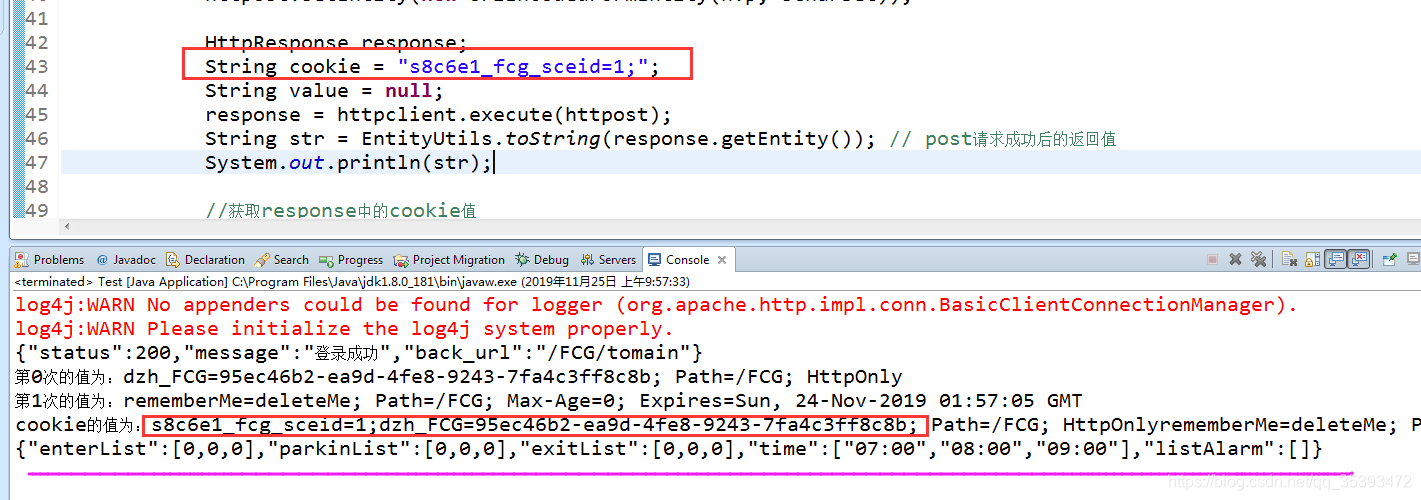Click line number 43 in the gutter
Viewport: 1421px width, 500px height.
pos(36,67)
